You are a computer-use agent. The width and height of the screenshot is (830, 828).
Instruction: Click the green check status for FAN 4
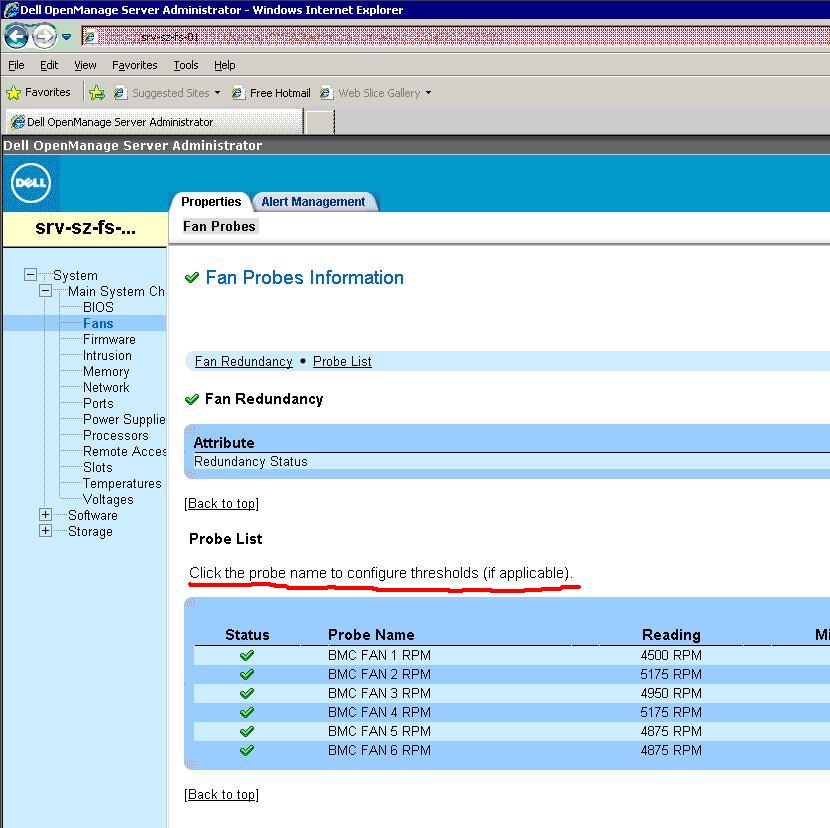point(247,713)
